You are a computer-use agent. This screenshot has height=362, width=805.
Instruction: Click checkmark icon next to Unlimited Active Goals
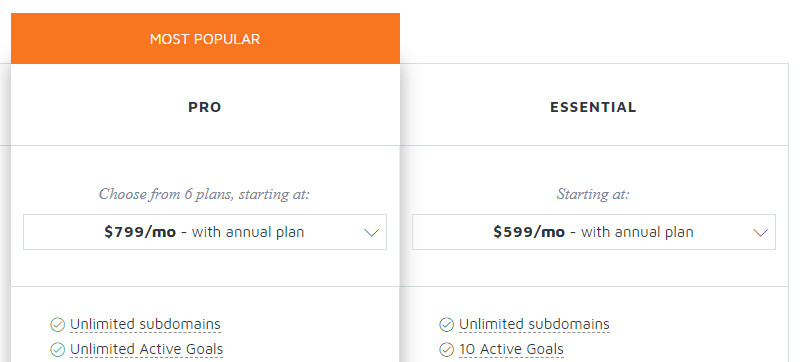[58, 350]
